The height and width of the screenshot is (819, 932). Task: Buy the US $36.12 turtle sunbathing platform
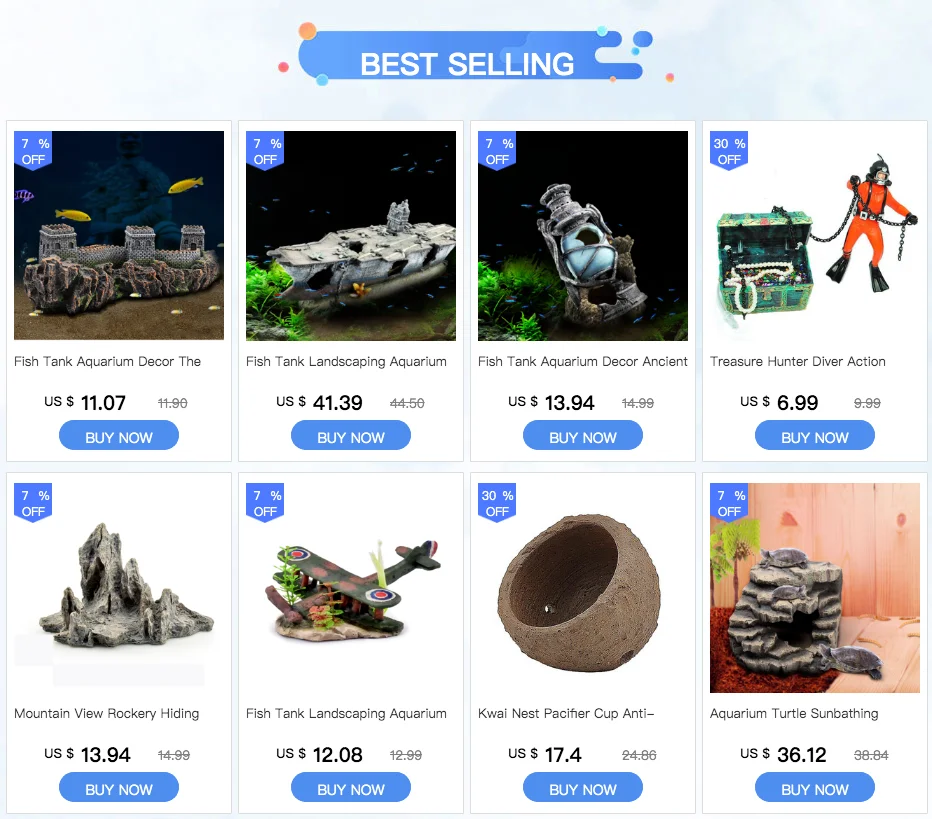tap(814, 788)
